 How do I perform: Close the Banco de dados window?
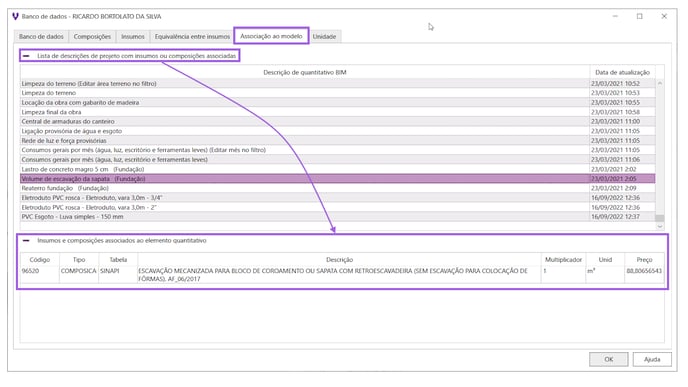(664, 16)
